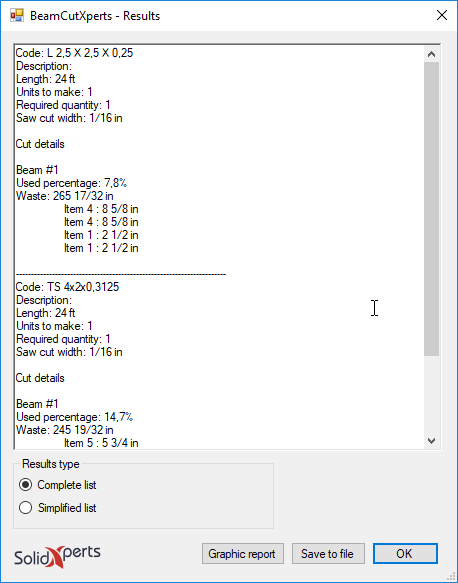
Task: Click the Save to file button
Action: point(328,554)
